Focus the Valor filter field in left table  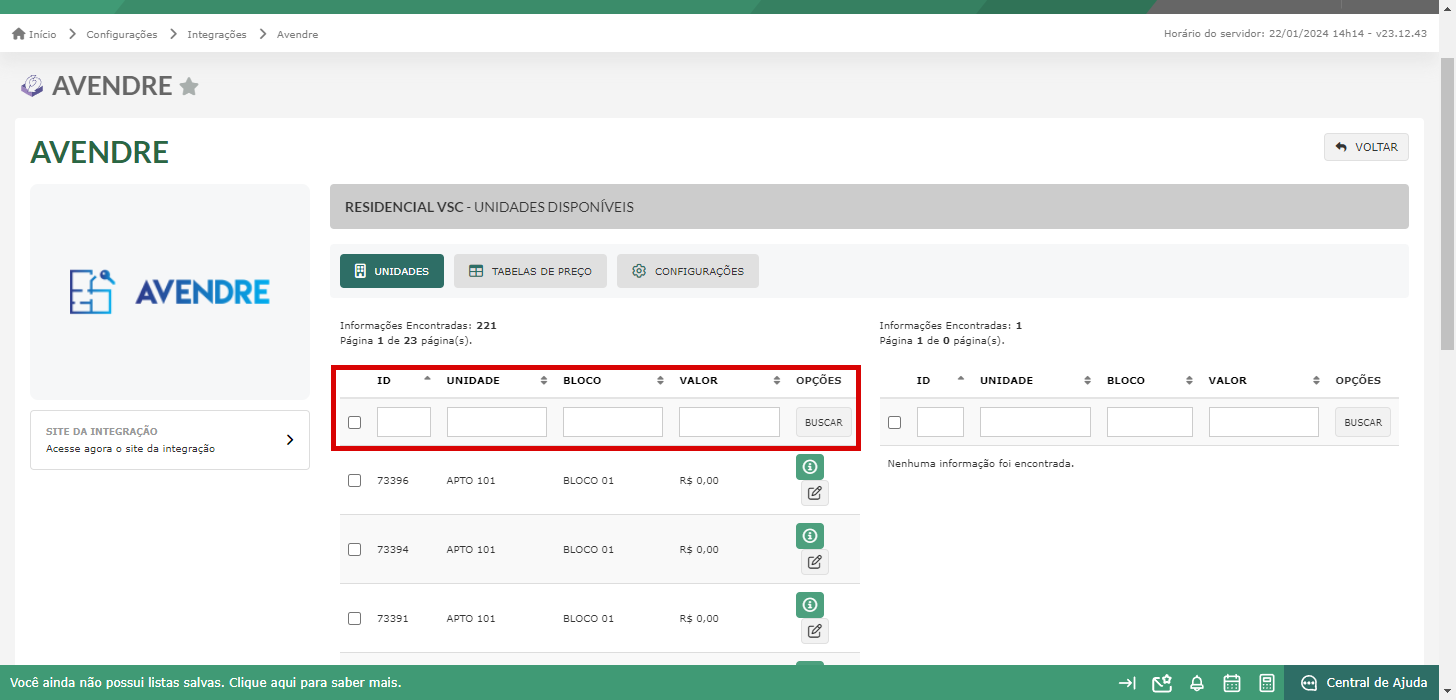[x=729, y=422]
